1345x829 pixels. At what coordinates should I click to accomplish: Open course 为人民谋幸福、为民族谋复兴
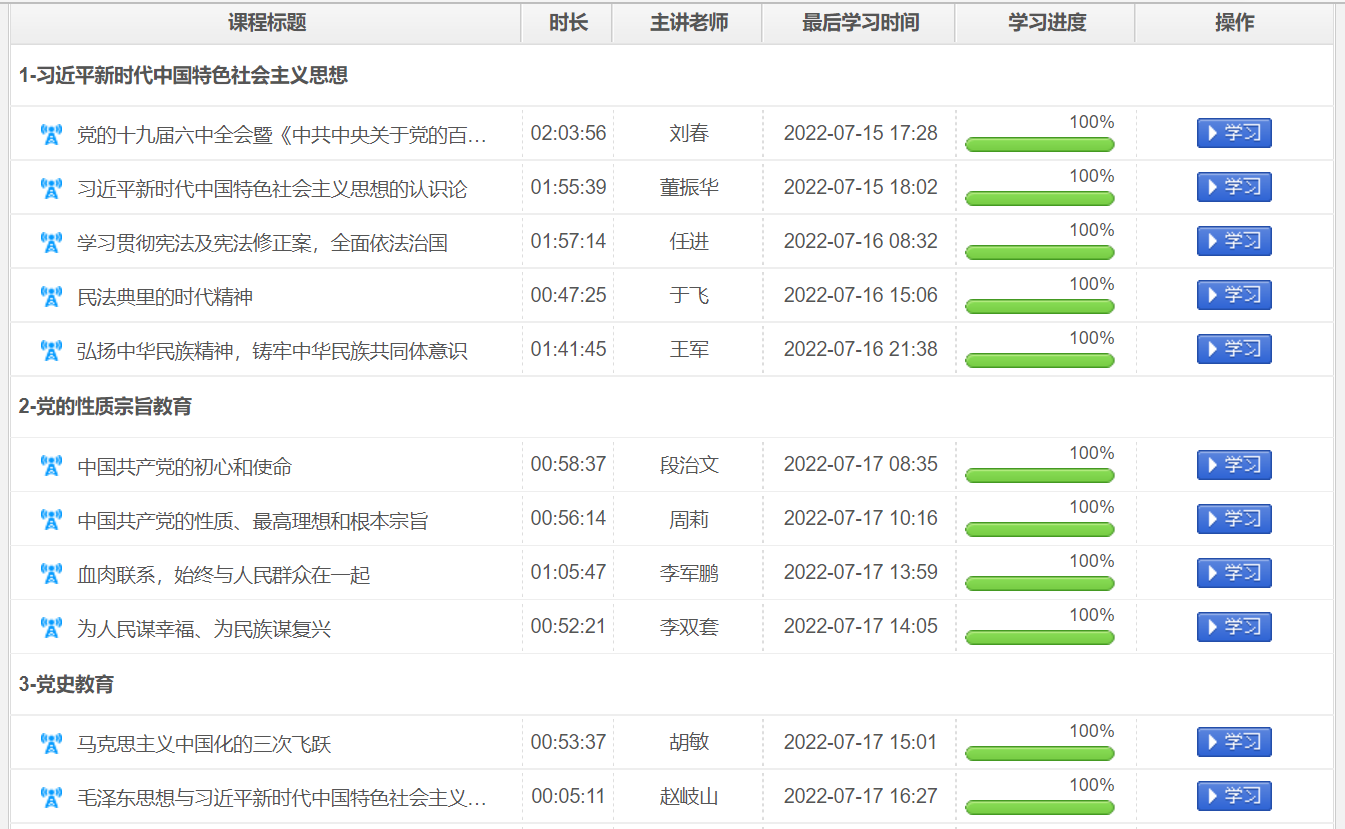(x=204, y=629)
